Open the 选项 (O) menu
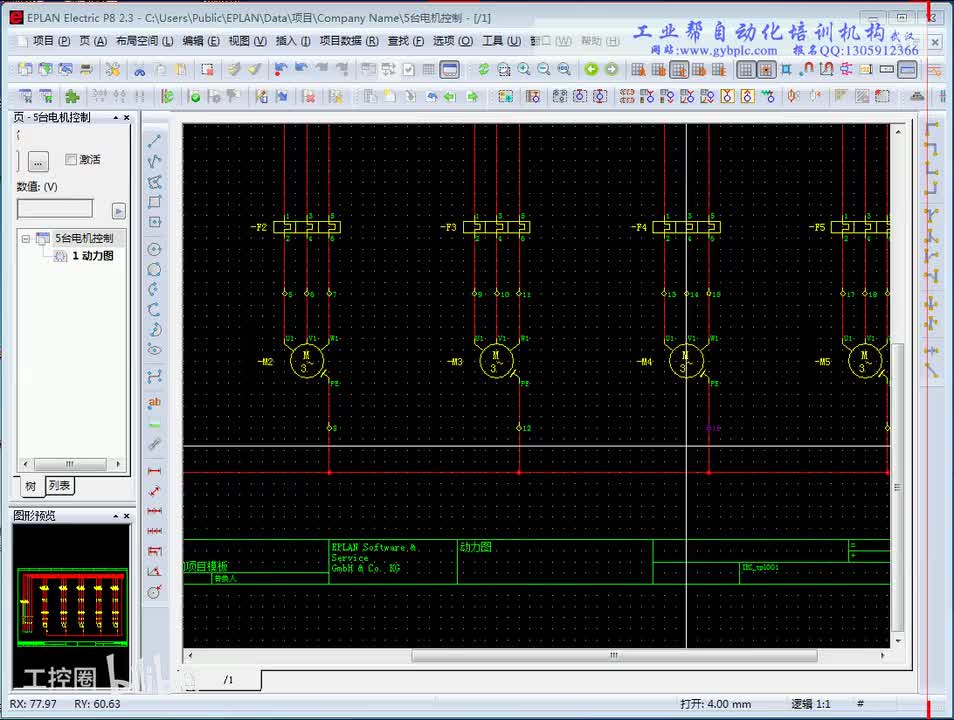Image resolution: width=954 pixels, height=720 pixels. click(453, 41)
